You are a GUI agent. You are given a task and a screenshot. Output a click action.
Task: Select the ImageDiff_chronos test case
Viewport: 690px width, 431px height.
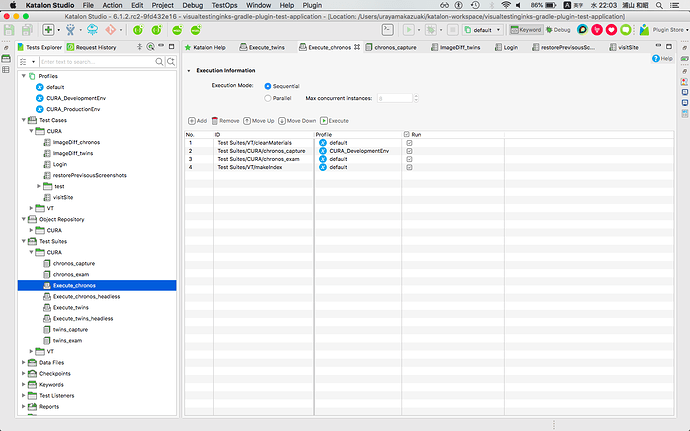pos(76,142)
